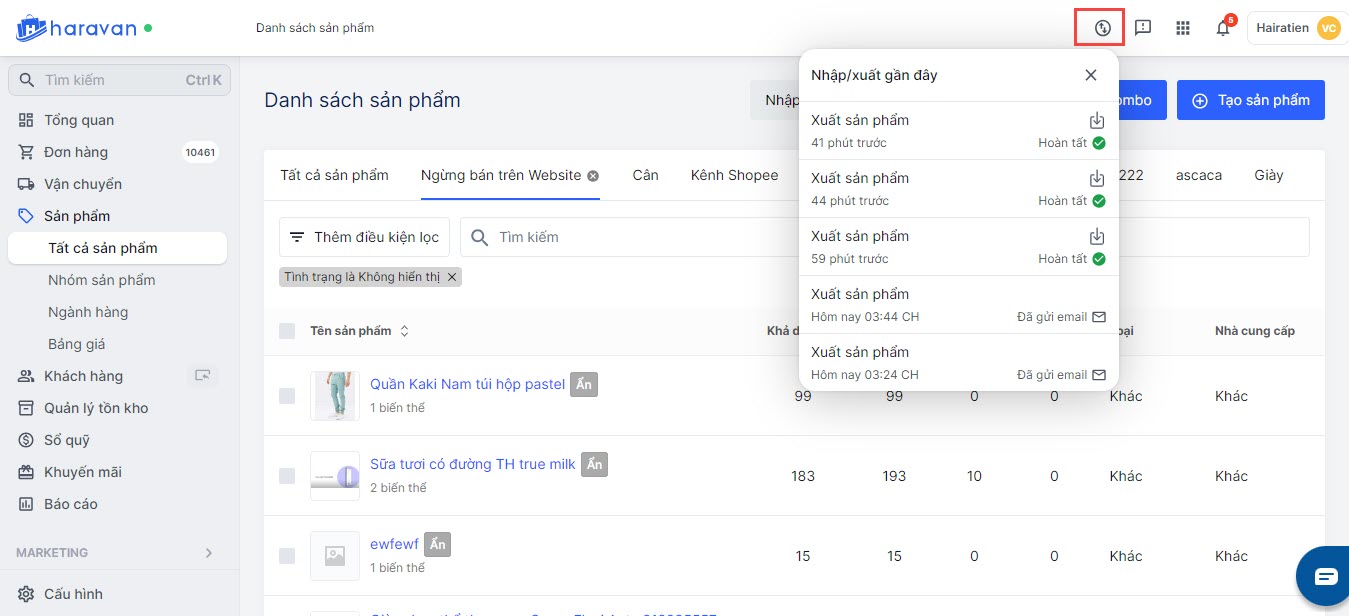This screenshot has width=1349, height=616.
Task: Select checkbox for Sữa tươi có đường TH true milk
Action: point(287,476)
